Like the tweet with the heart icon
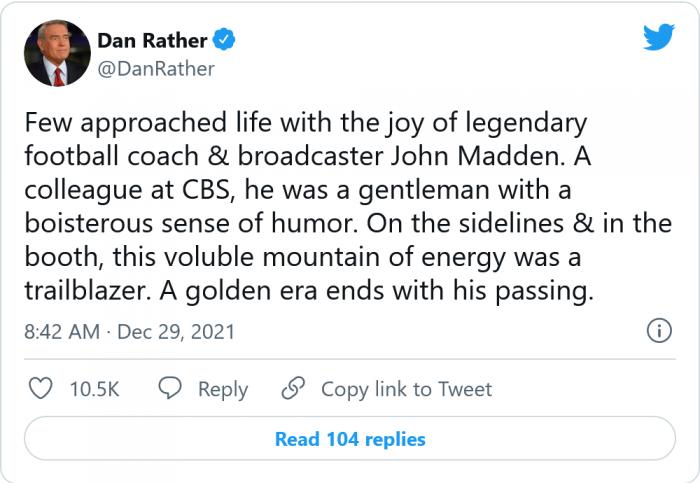Image resolution: width=700 pixels, height=483 pixels. [x=40, y=389]
